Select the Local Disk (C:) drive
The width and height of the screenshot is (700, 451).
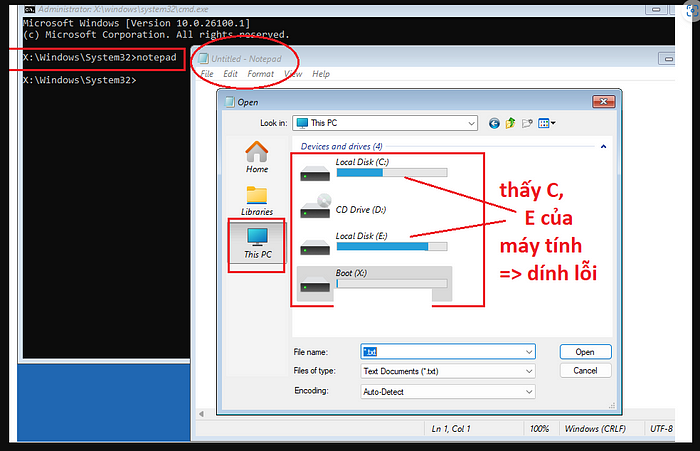pyautogui.click(x=374, y=169)
